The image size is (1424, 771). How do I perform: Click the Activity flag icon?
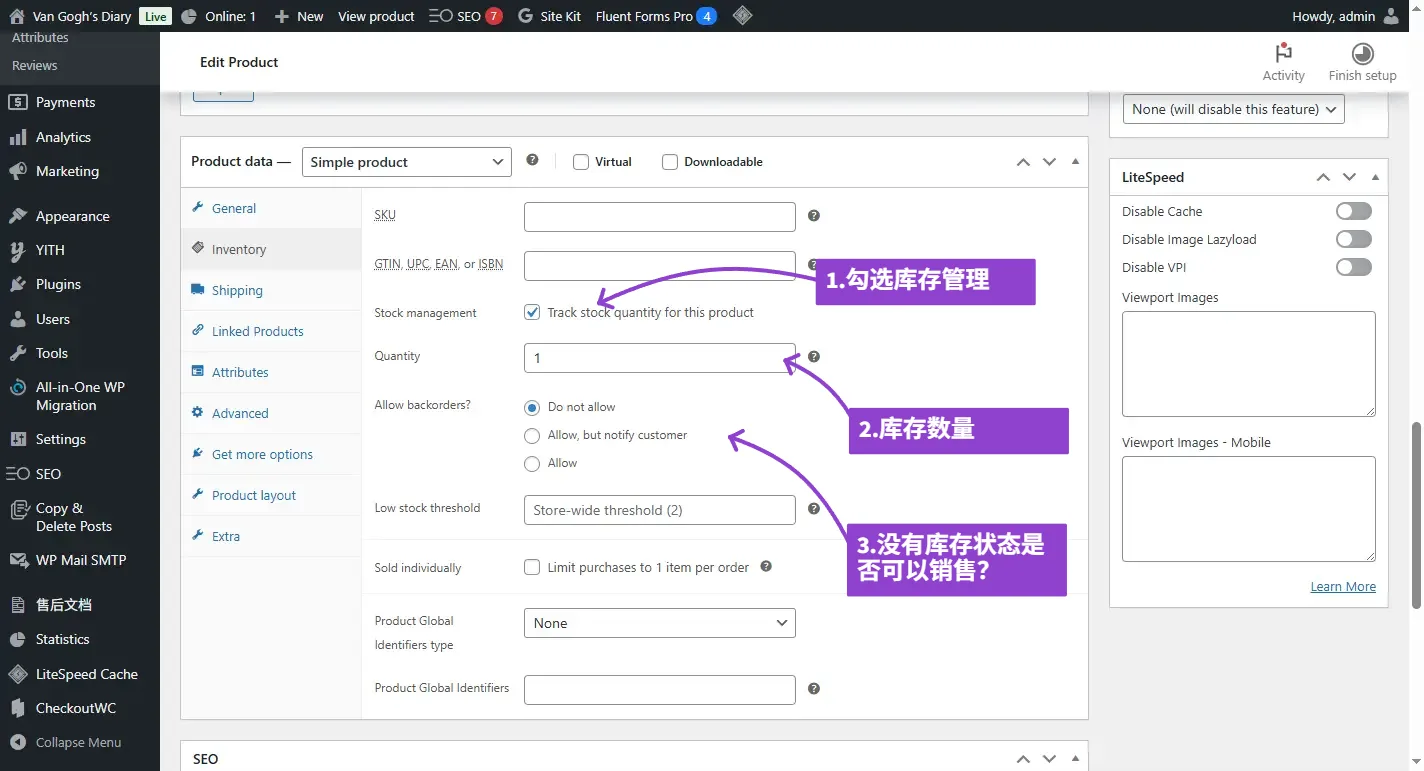1283,53
